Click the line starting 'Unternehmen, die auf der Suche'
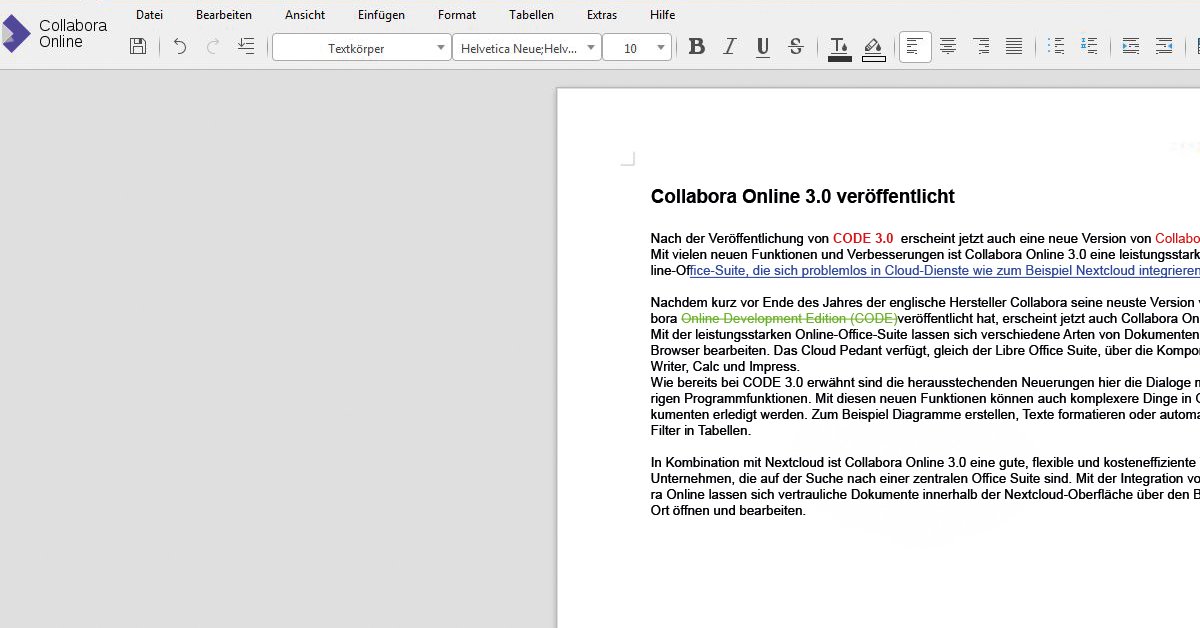The image size is (1200, 628). pos(925,479)
